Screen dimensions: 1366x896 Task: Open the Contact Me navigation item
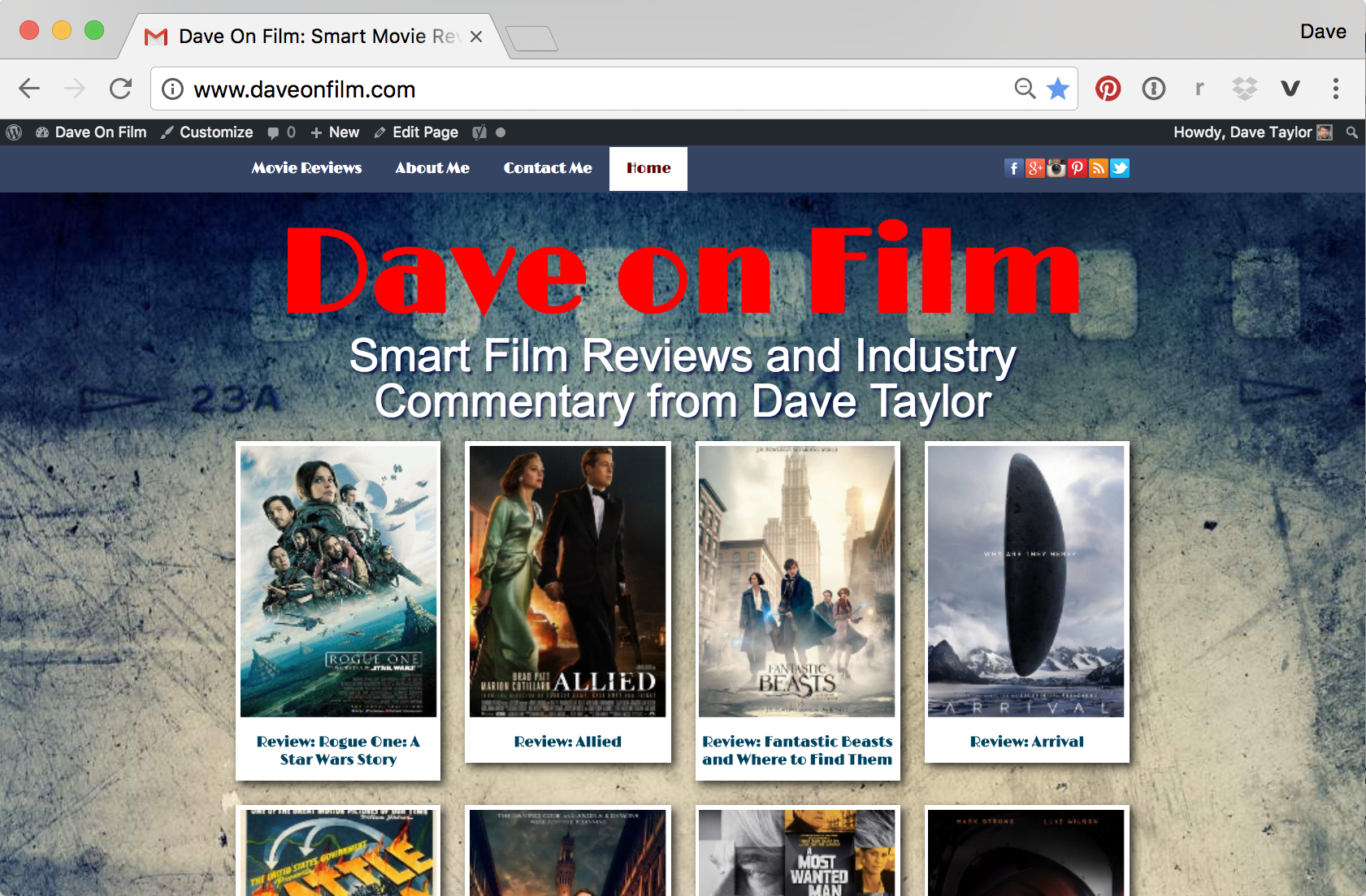point(548,168)
